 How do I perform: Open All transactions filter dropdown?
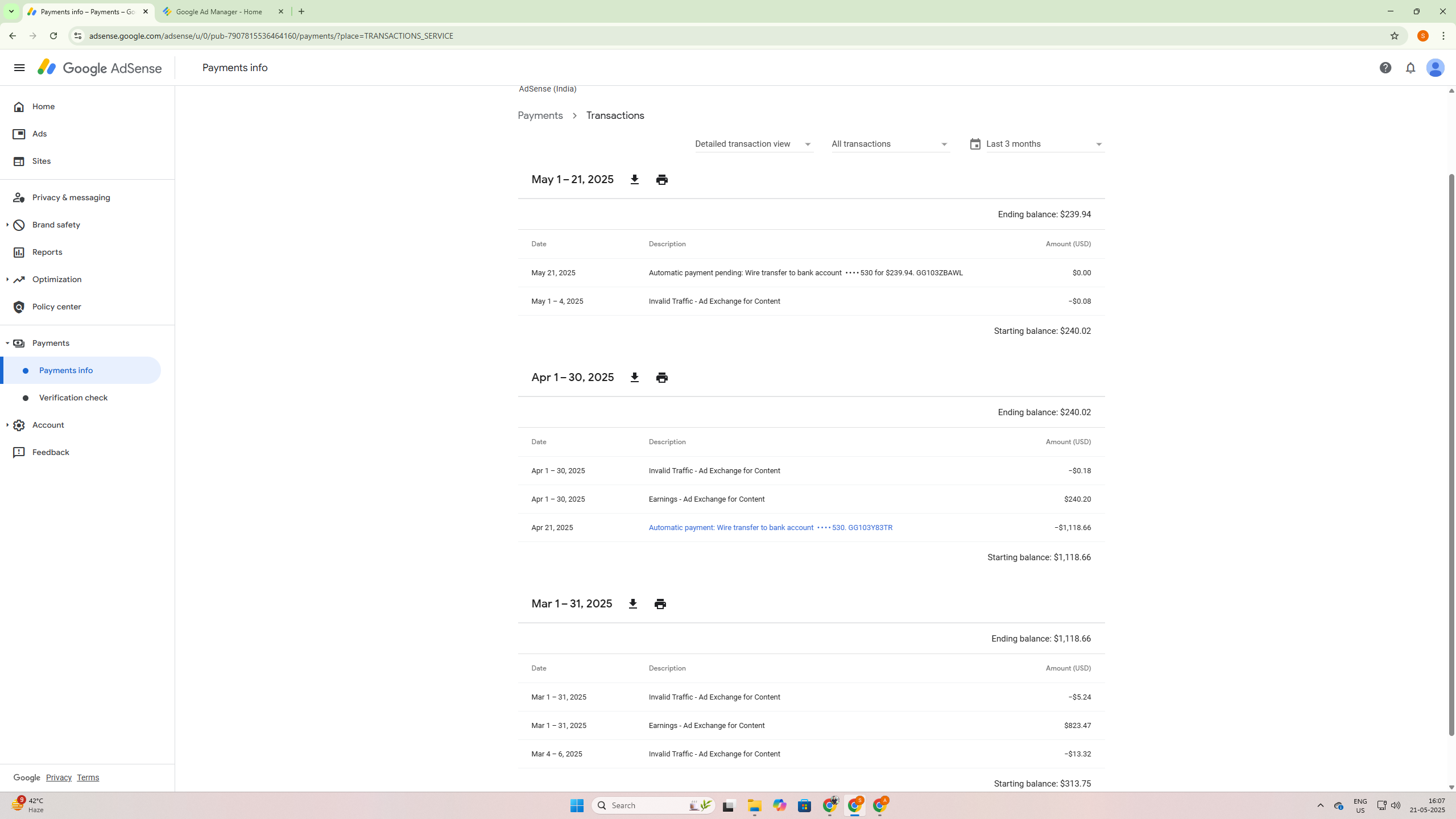890,144
